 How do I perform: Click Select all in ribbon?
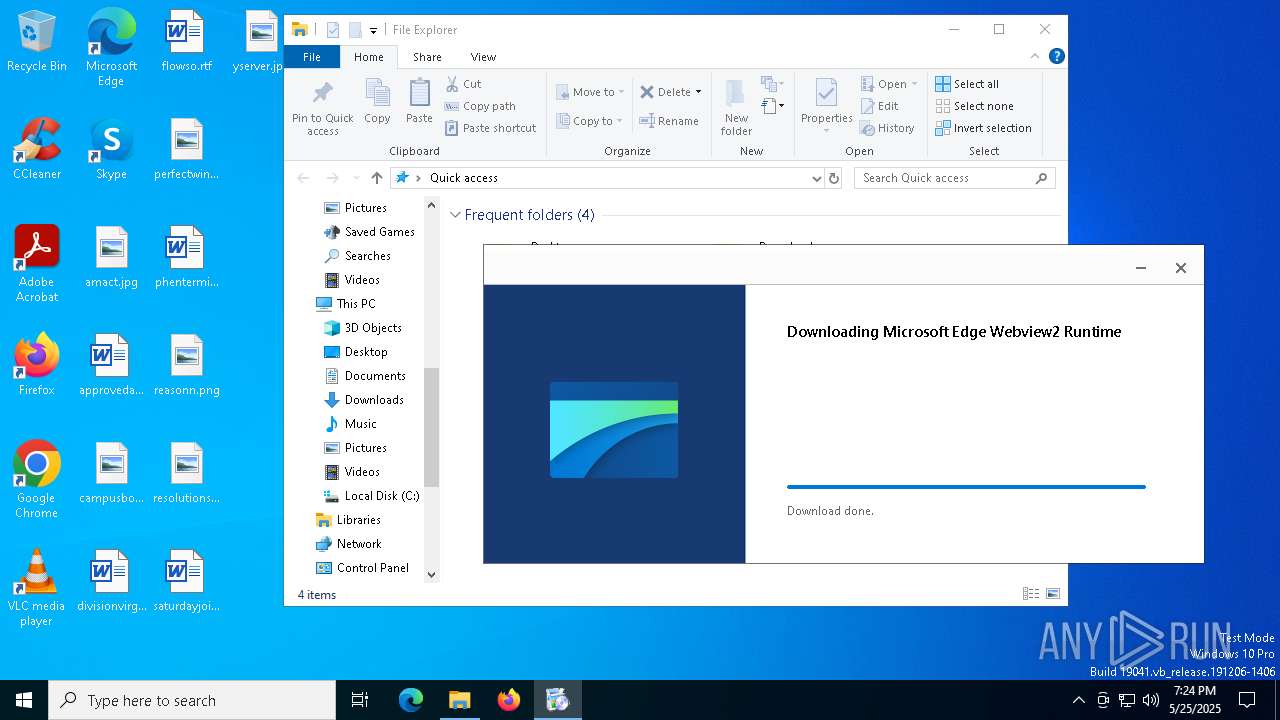coord(967,84)
